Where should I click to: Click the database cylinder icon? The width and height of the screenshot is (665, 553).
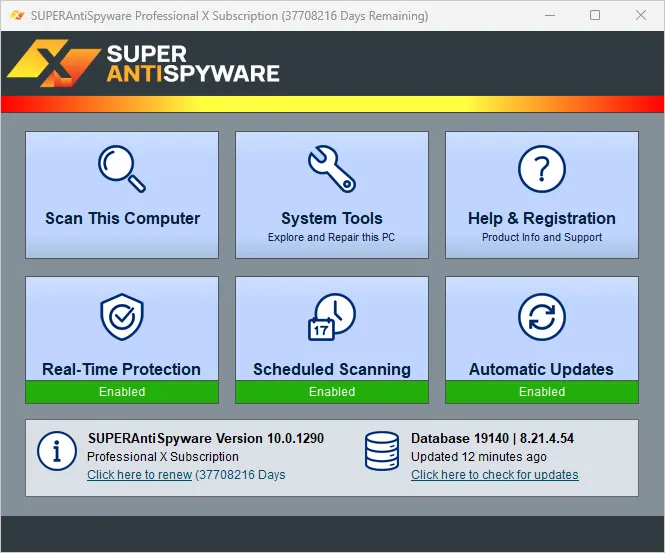pos(382,451)
